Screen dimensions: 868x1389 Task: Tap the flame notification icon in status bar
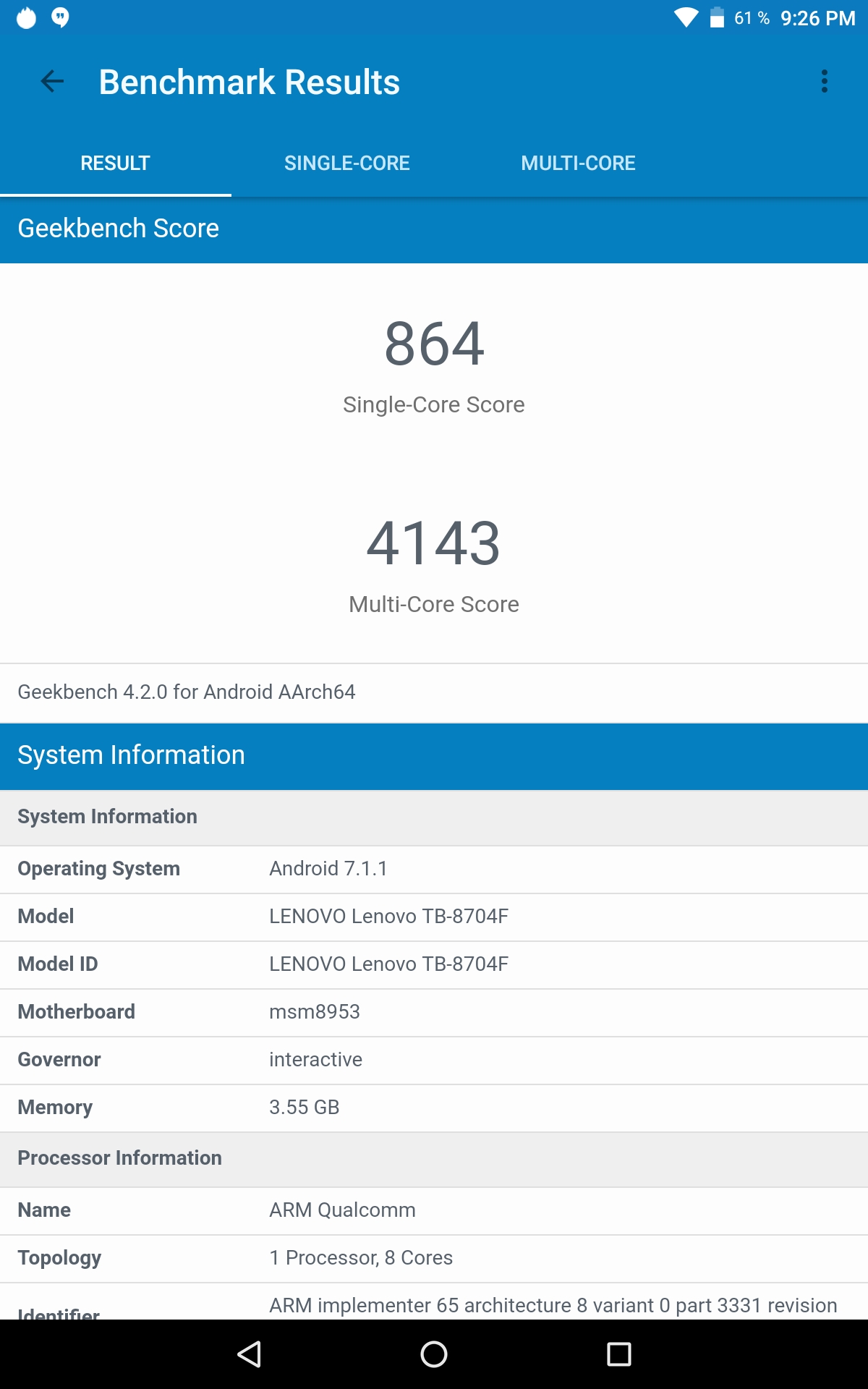point(26,17)
